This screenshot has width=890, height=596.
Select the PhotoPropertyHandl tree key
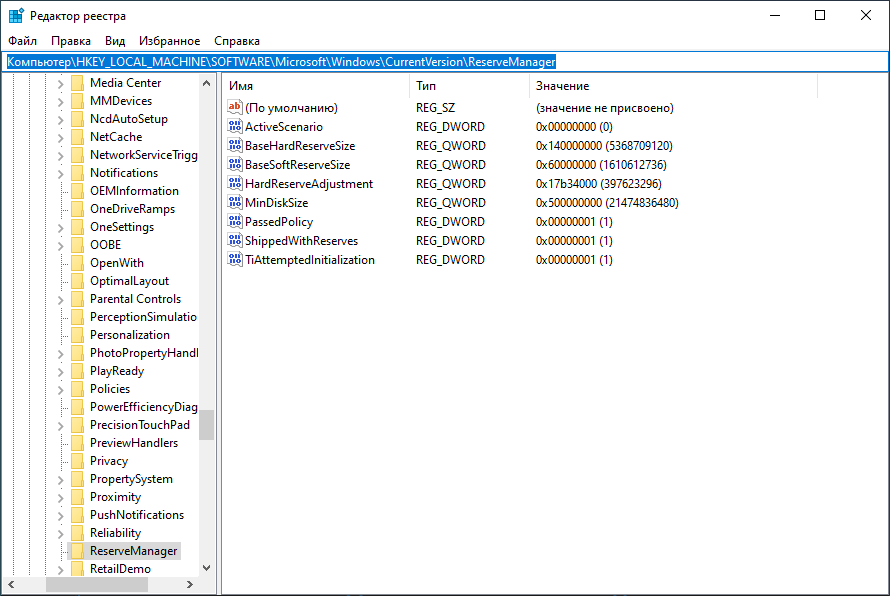pos(144,353)
